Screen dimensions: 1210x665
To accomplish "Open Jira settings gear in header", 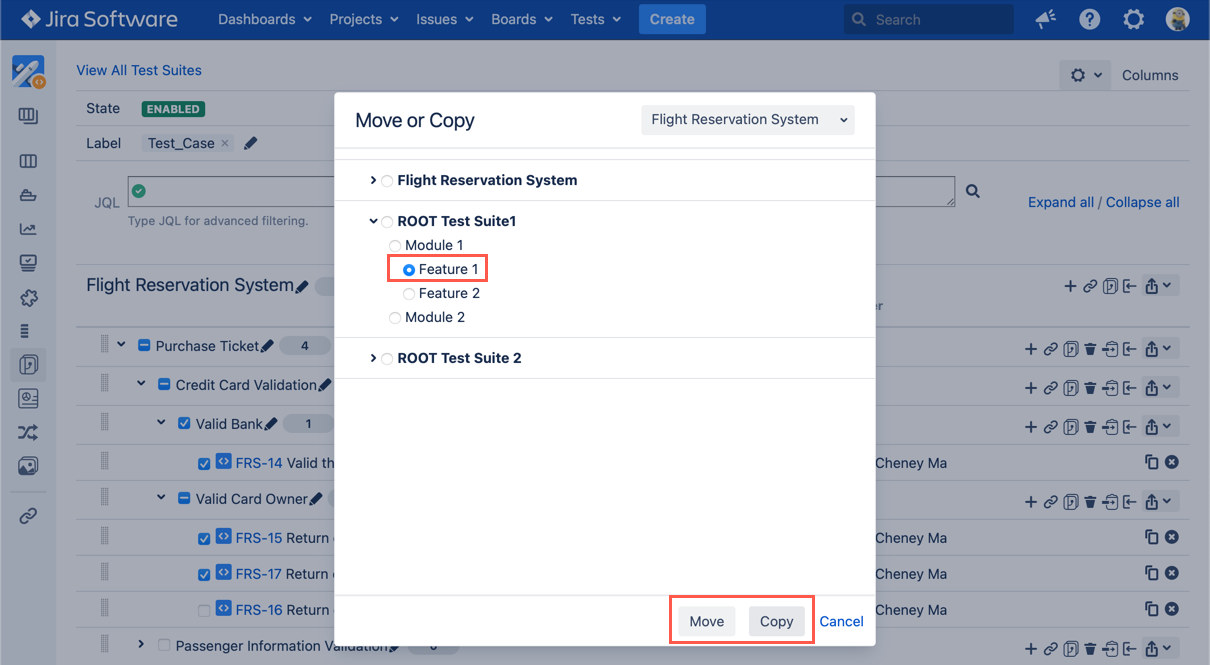I will [x=1133, y=19].
